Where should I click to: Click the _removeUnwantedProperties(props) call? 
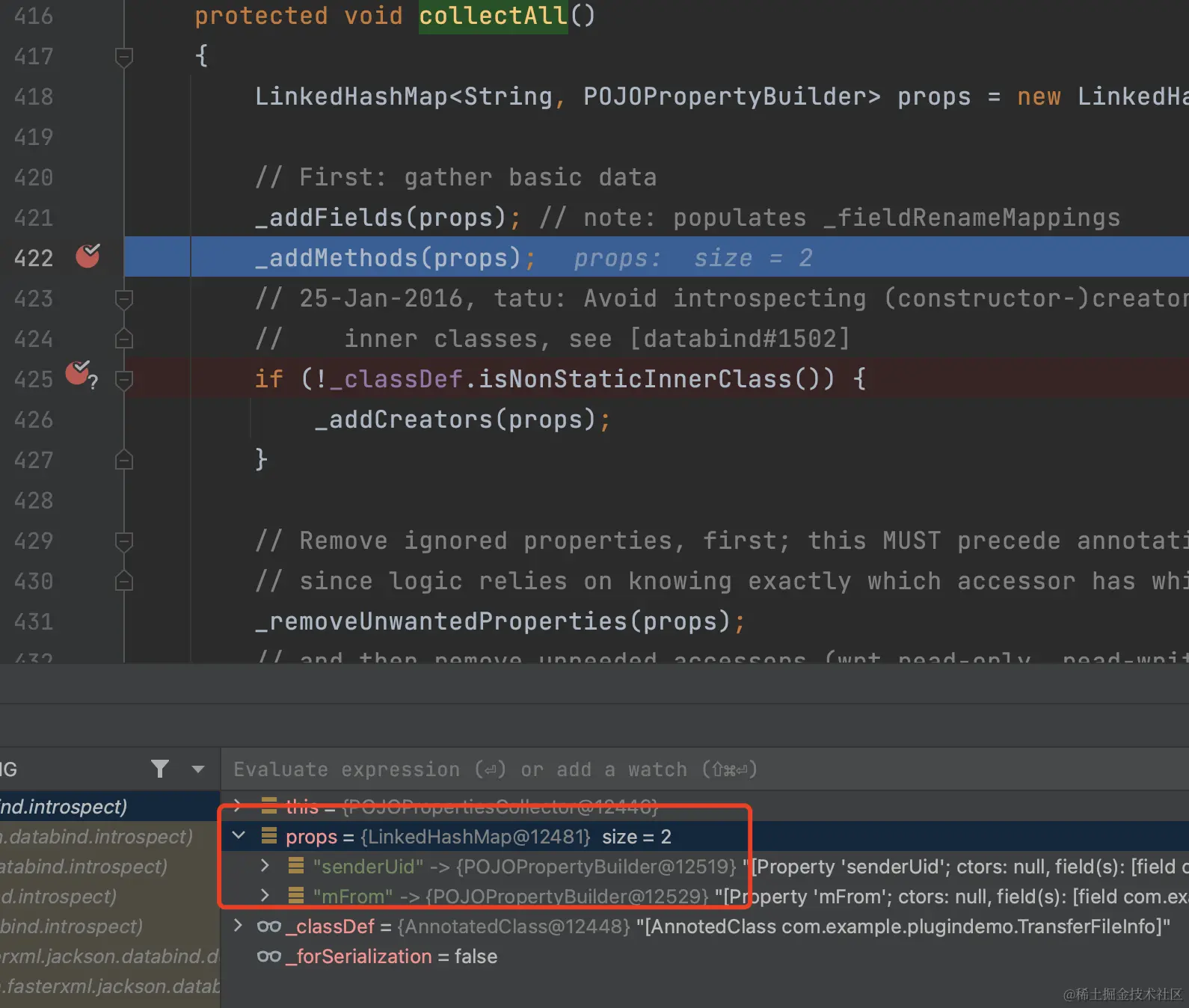pos(493,621)
